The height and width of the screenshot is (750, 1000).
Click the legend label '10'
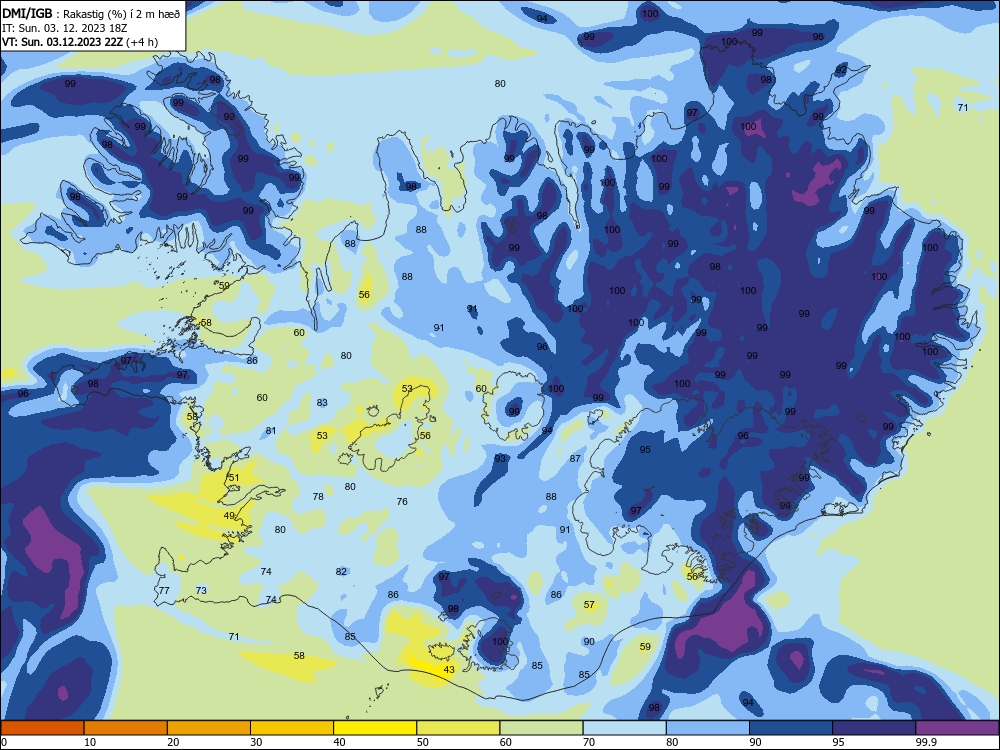click(90, 742)
